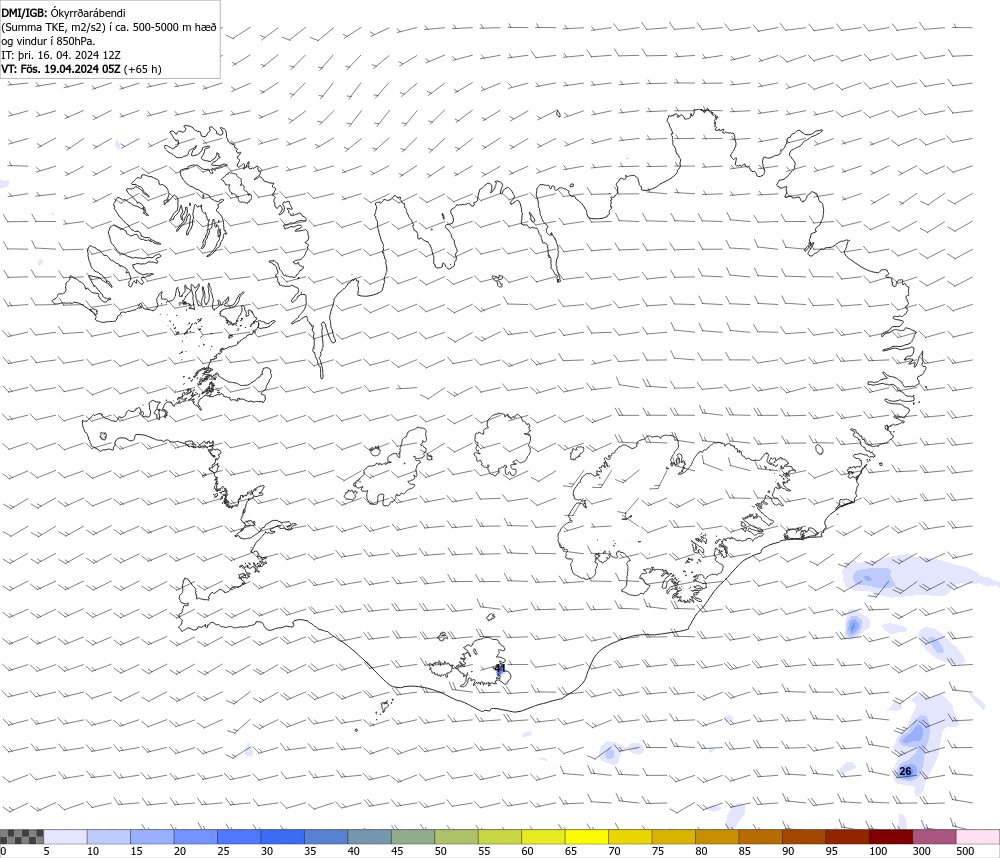The height and width of the screenshot is (858, 1000).
Task: Click the yellow-green swatch for 60–65
Action: point(543,837)
